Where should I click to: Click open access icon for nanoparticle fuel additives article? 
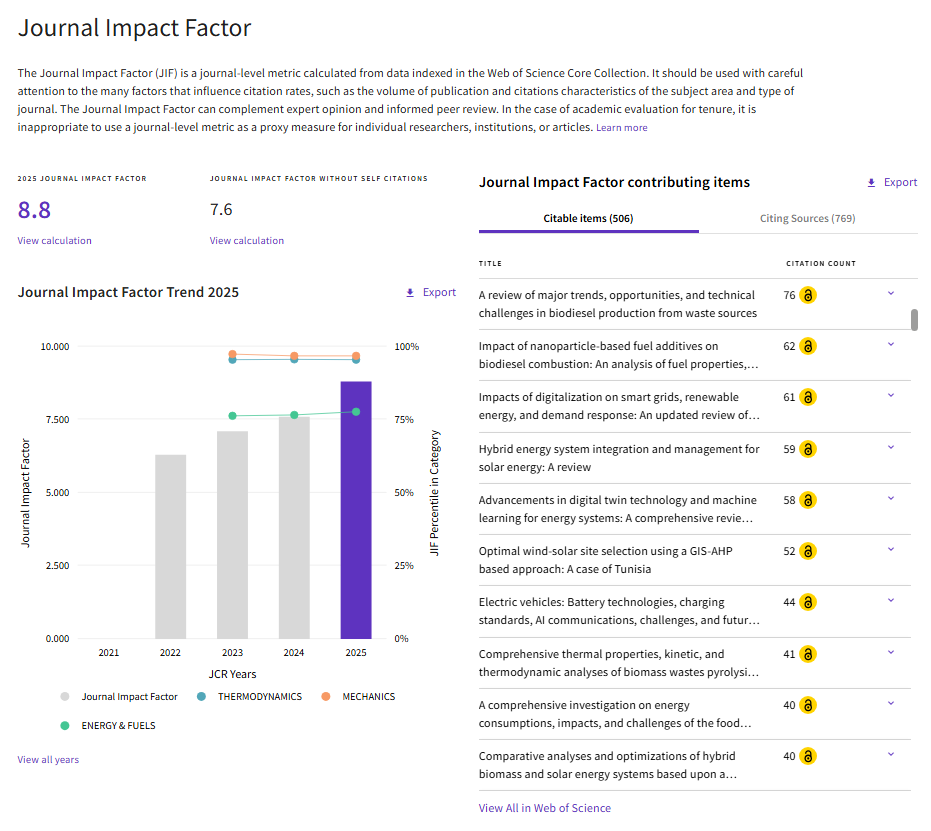pos(808,346)
